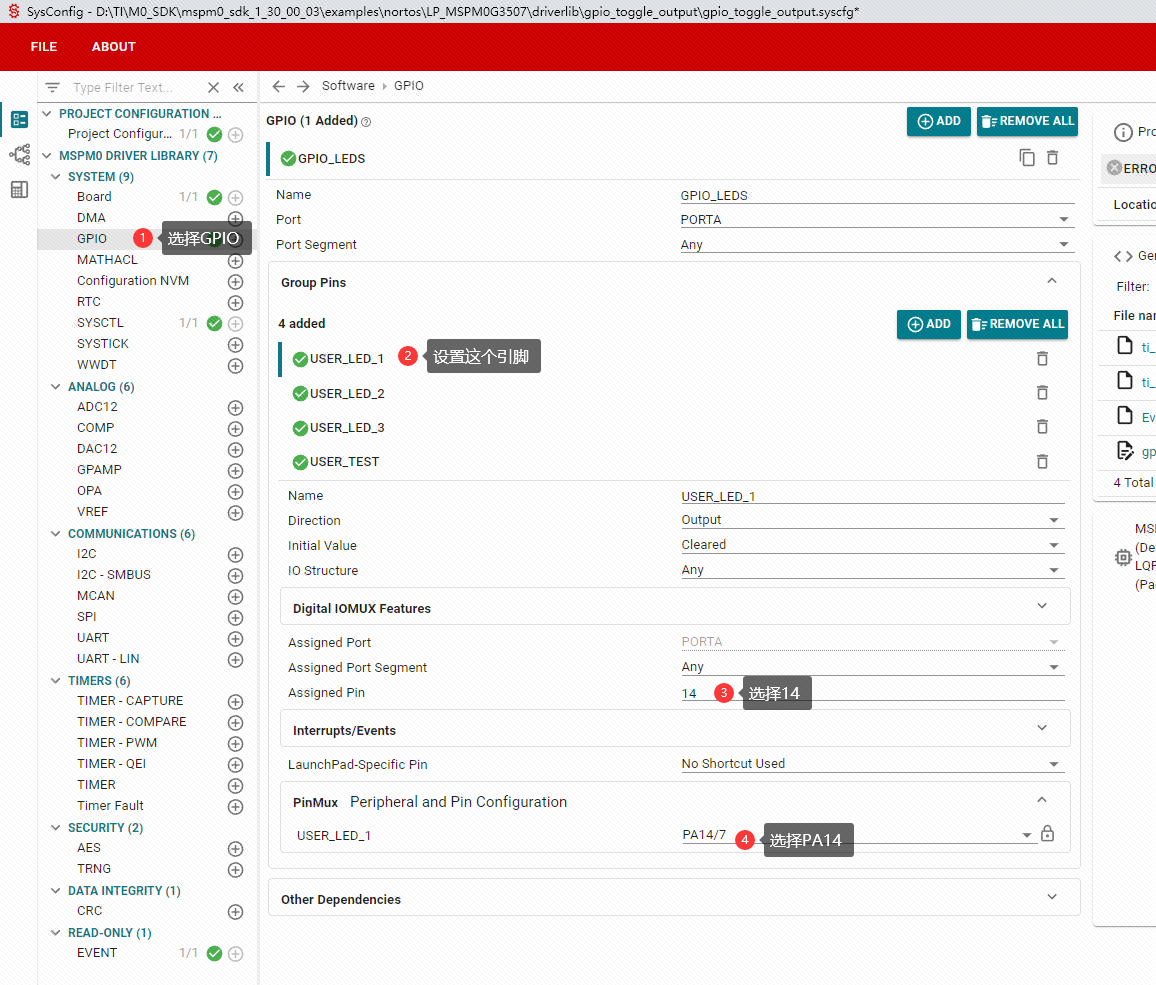Delete the USER_TEST pin

pos(1042,461)
